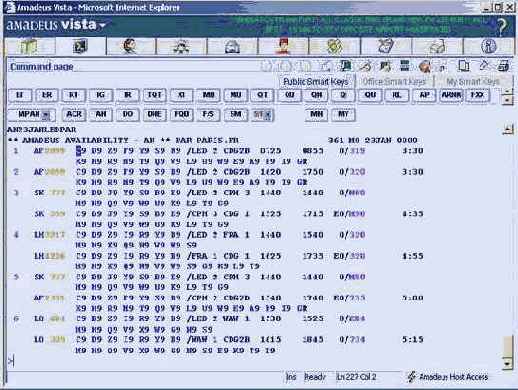Open the Command page terminal tab icon
The image size is (518, 390).
point(80,46)
